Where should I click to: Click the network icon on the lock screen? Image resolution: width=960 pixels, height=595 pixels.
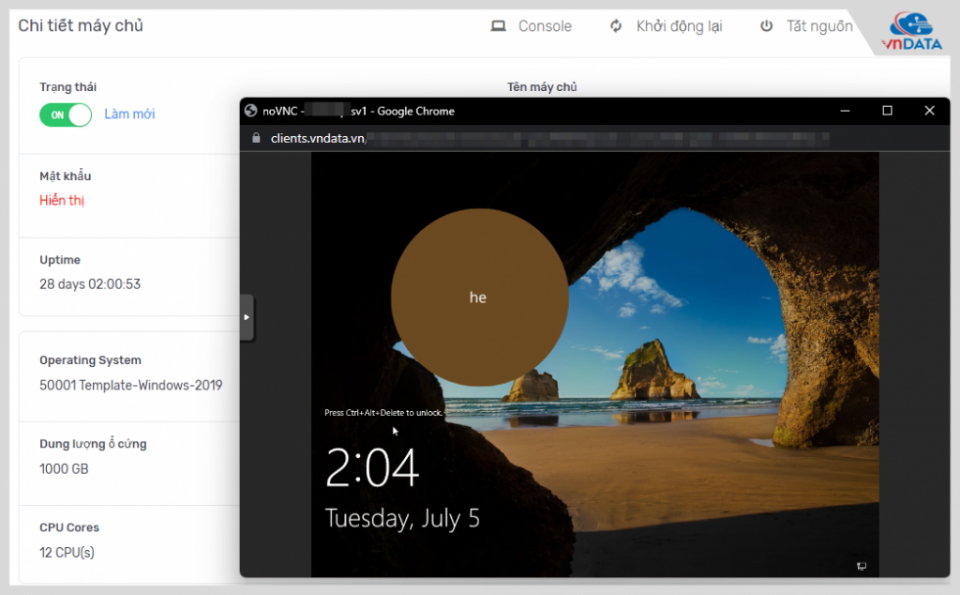(861, 566)
